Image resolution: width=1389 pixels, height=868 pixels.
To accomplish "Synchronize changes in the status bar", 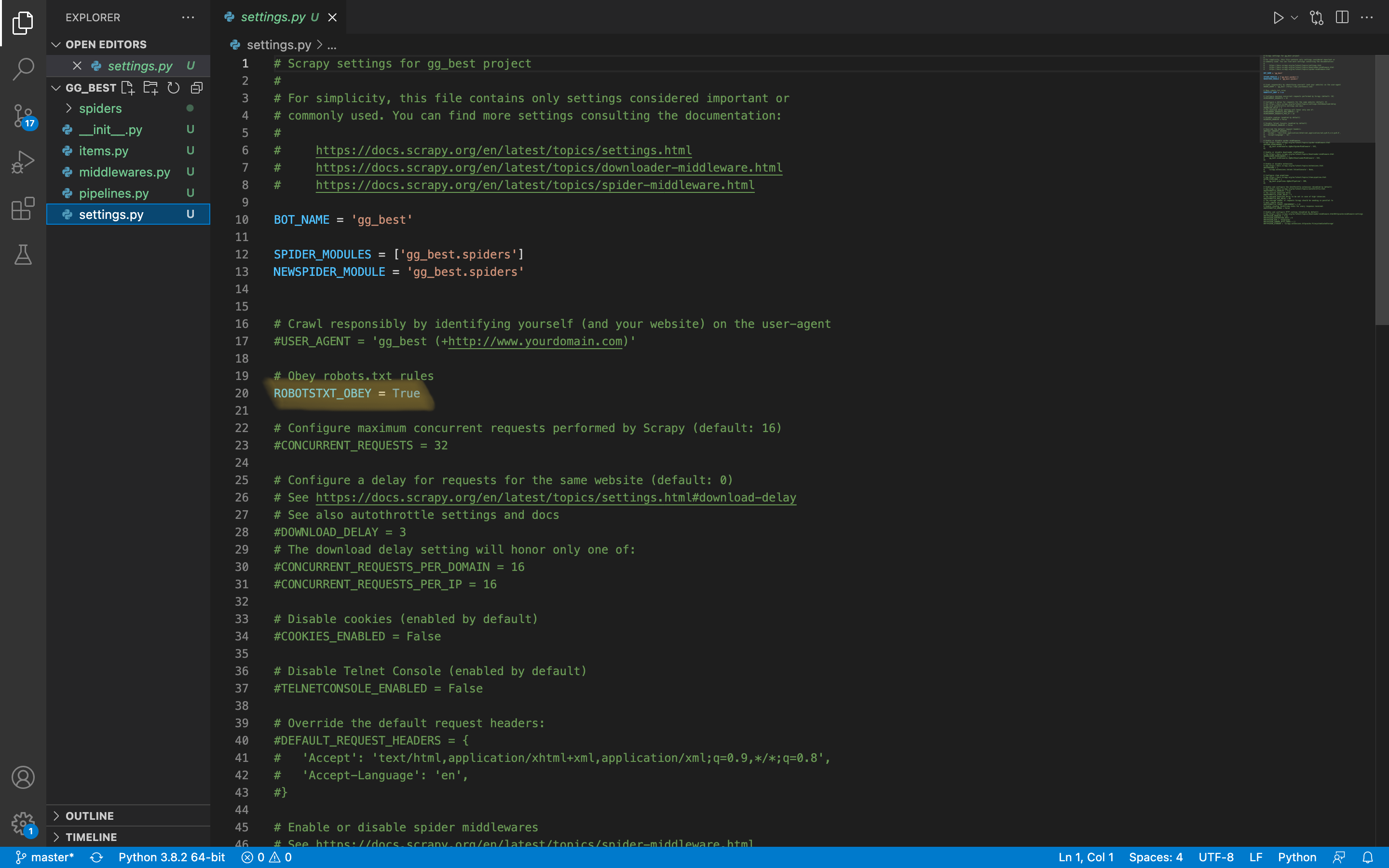I will click(96, 857).
